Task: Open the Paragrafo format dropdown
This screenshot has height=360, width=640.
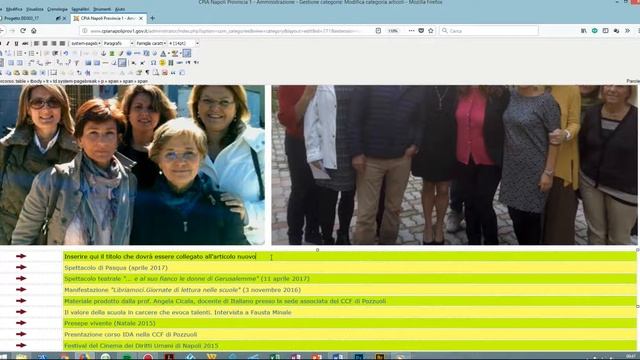Action: [118, 43]
